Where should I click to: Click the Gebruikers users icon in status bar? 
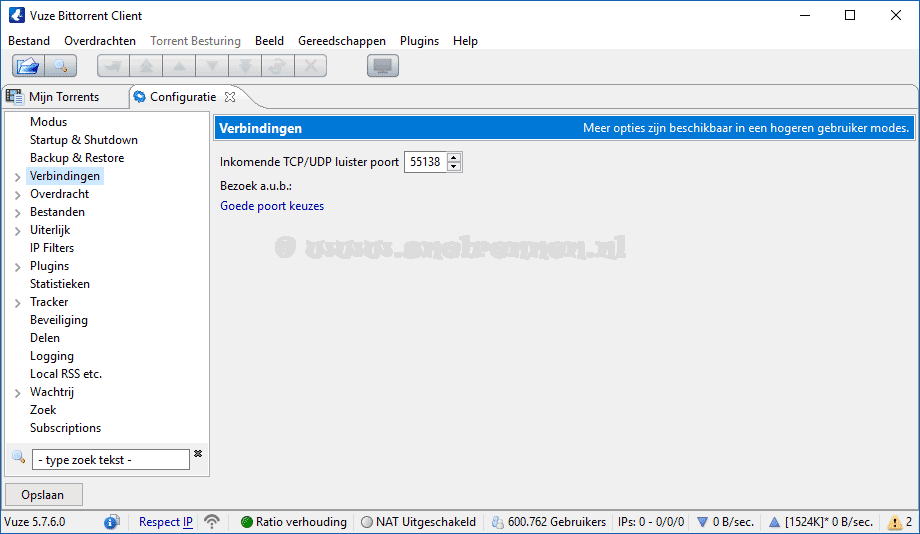(498, 522)
